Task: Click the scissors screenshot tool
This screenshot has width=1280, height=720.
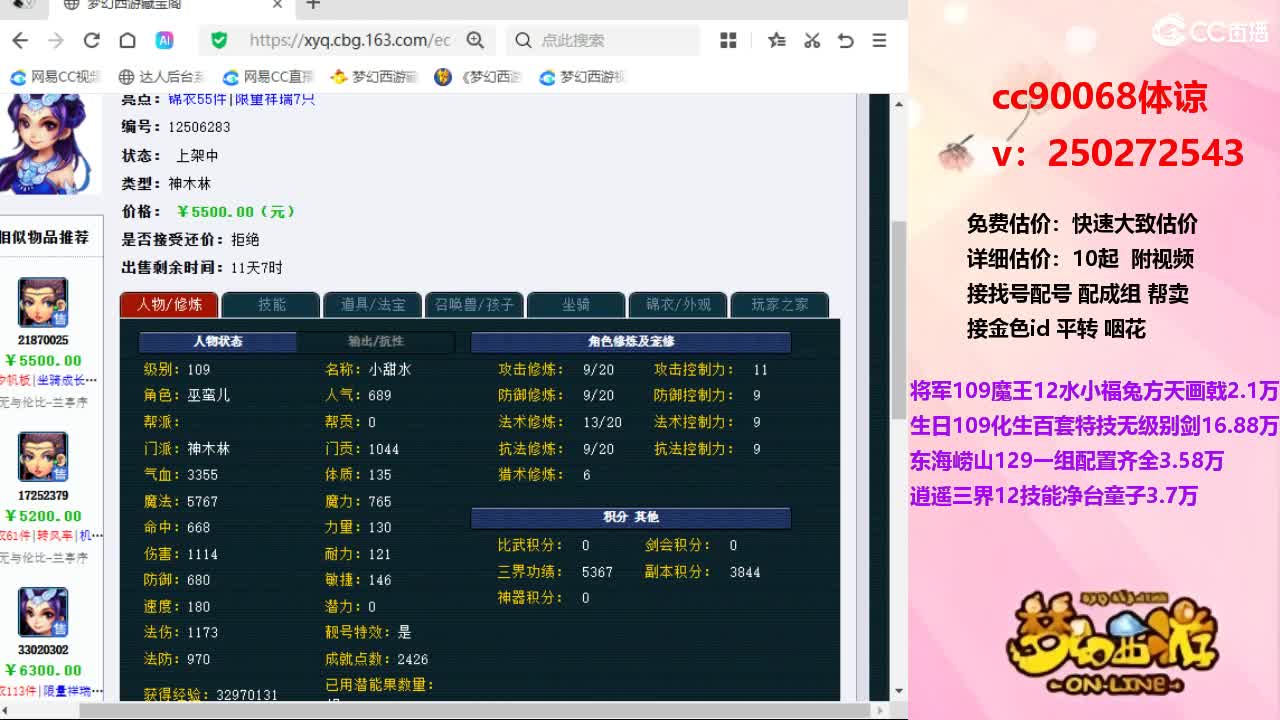Action: pos(812,40)
